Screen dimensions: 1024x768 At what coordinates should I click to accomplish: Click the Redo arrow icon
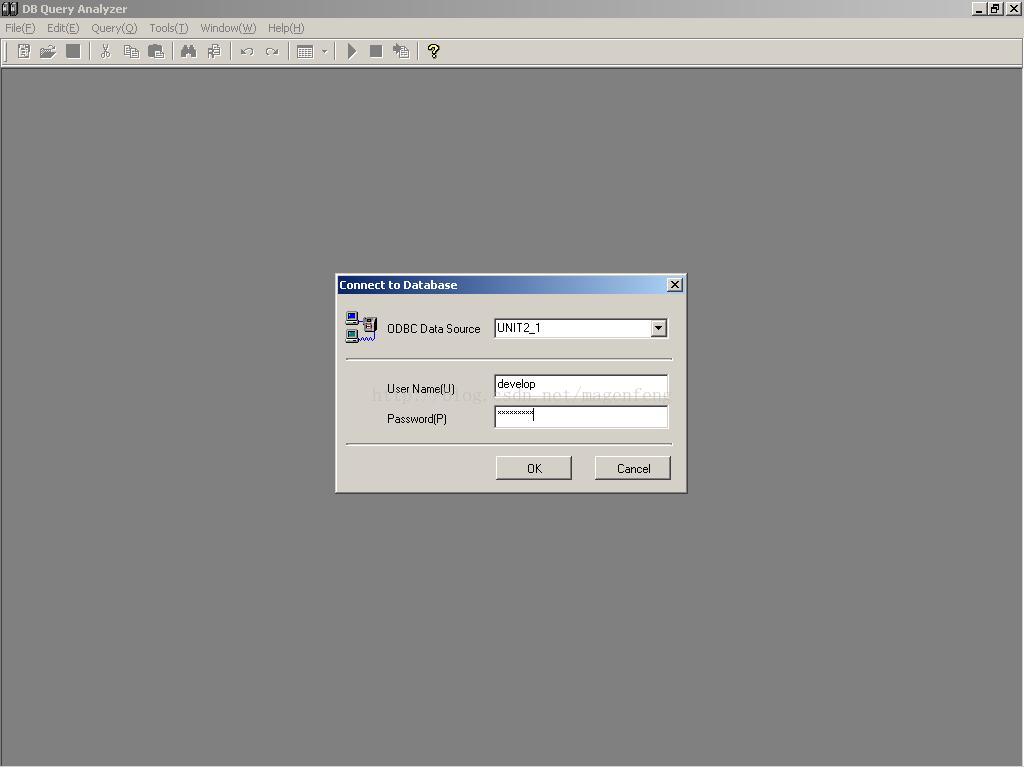click(272, 51)
